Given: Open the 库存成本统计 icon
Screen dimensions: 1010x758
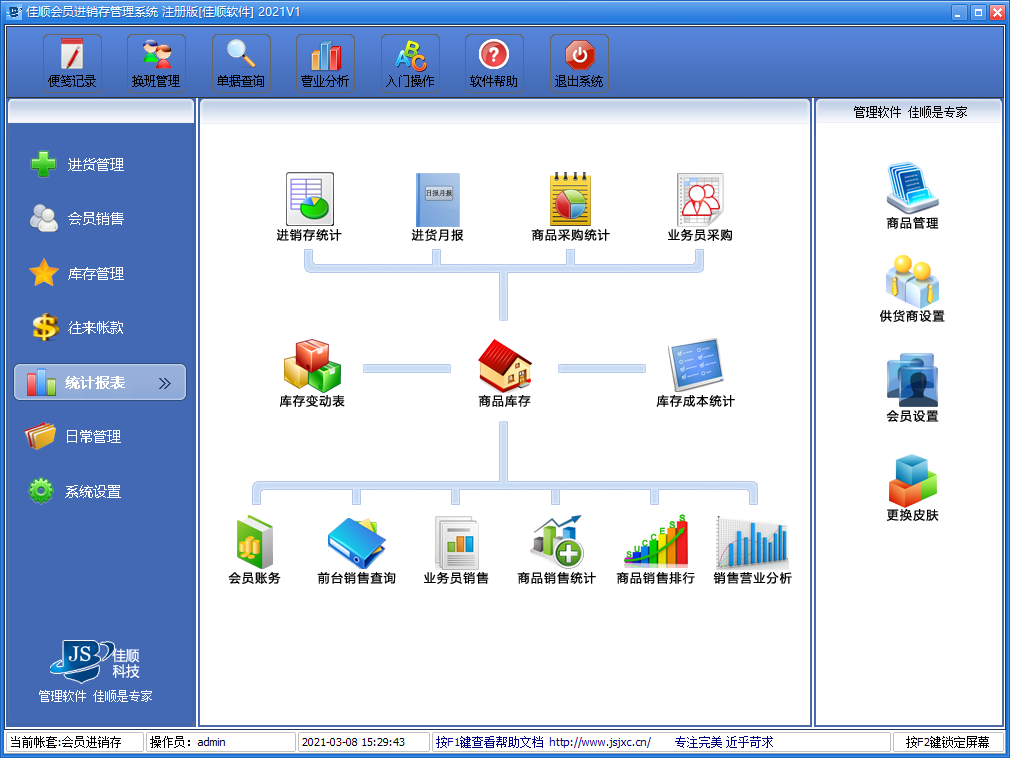Looking at the screenshot, I should (x=695, y=374).
